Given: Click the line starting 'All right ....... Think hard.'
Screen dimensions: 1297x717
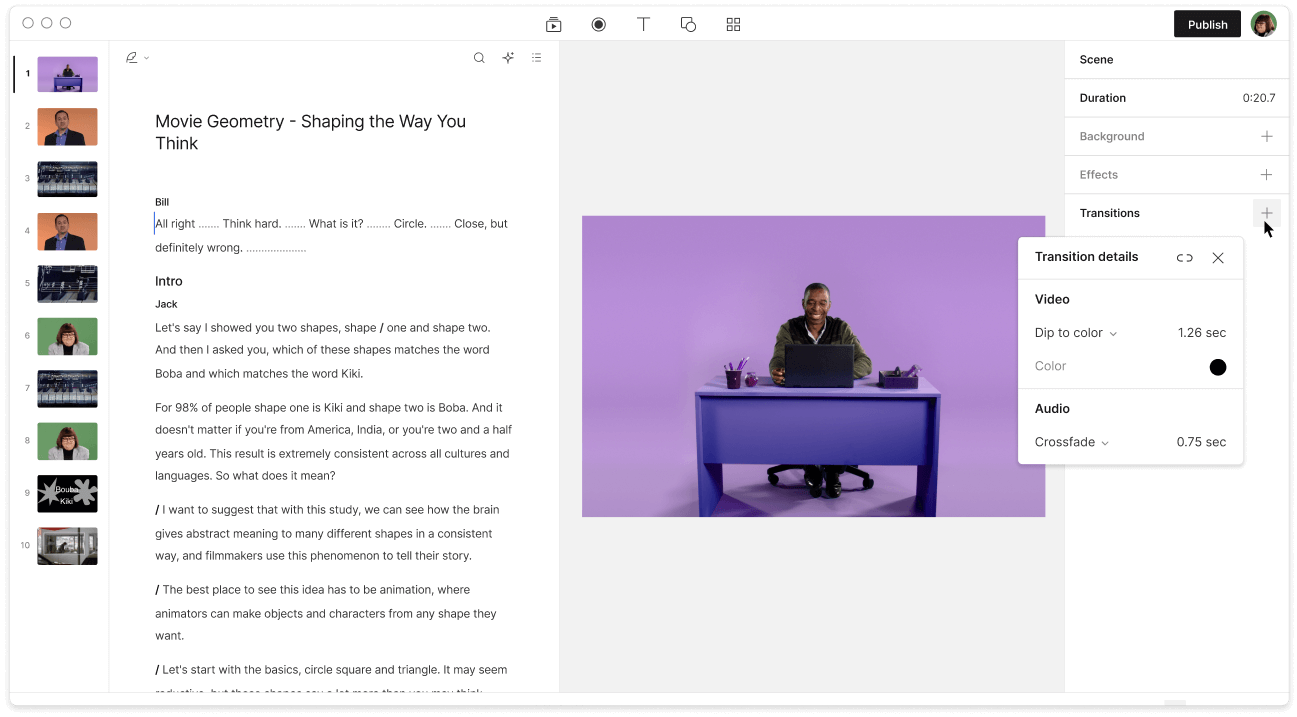Looking at the screenshot, I should click(x=331, y=224).
